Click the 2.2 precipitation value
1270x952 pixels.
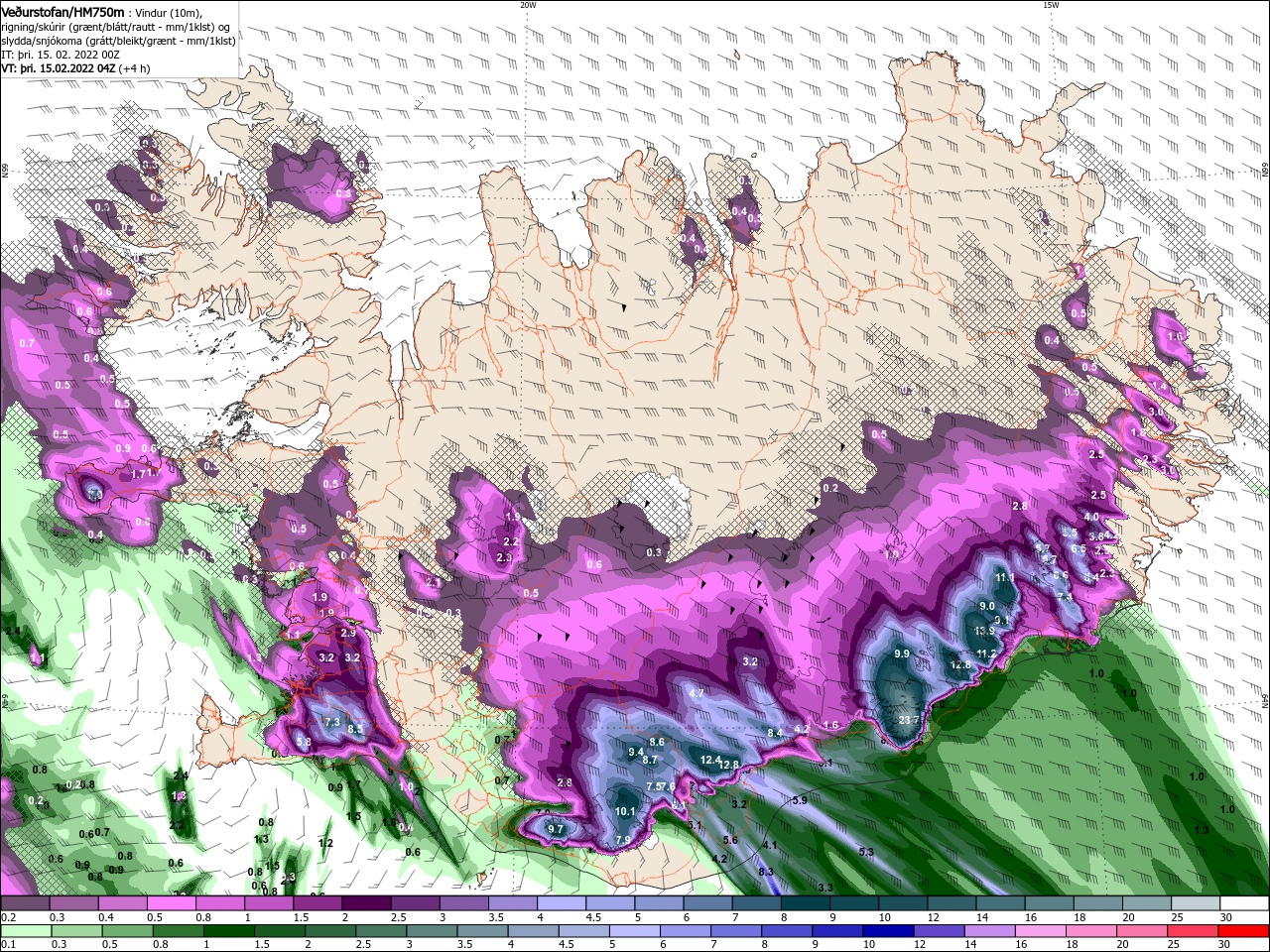pos(511,541)
